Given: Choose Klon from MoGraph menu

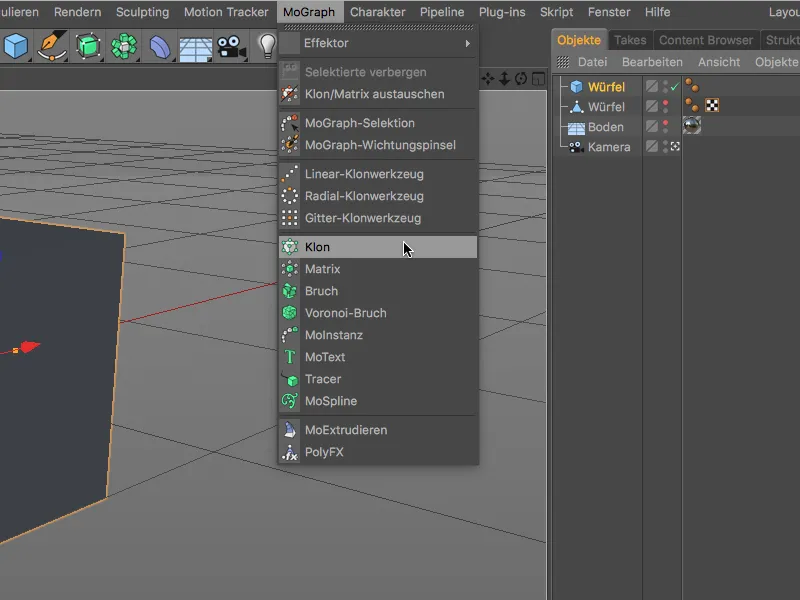Looking at the screenshot, I should tap(378, 247).
